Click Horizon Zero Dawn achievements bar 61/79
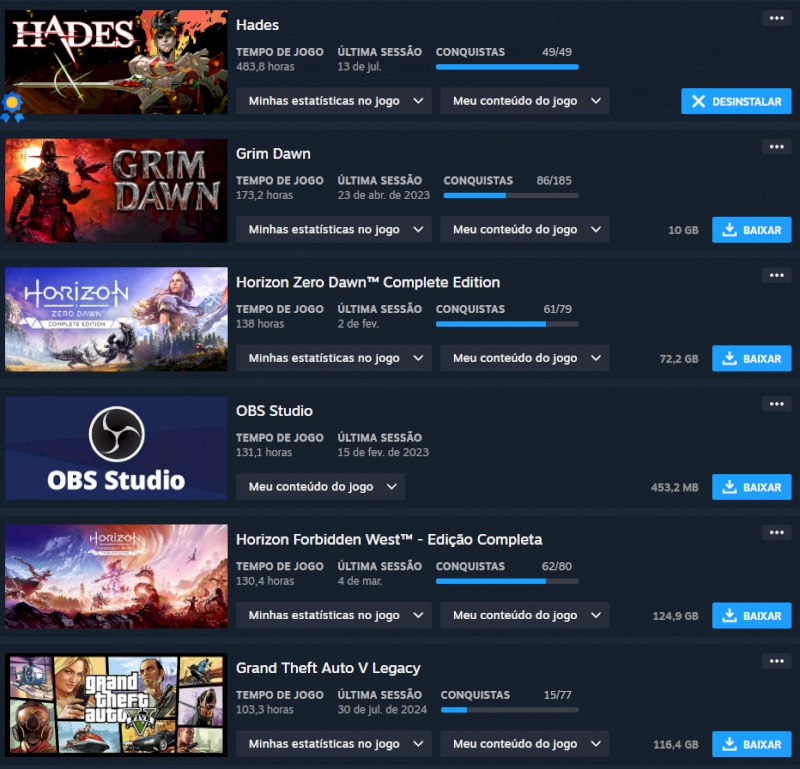This screenshot has height=769, width=800. [507, 324]
